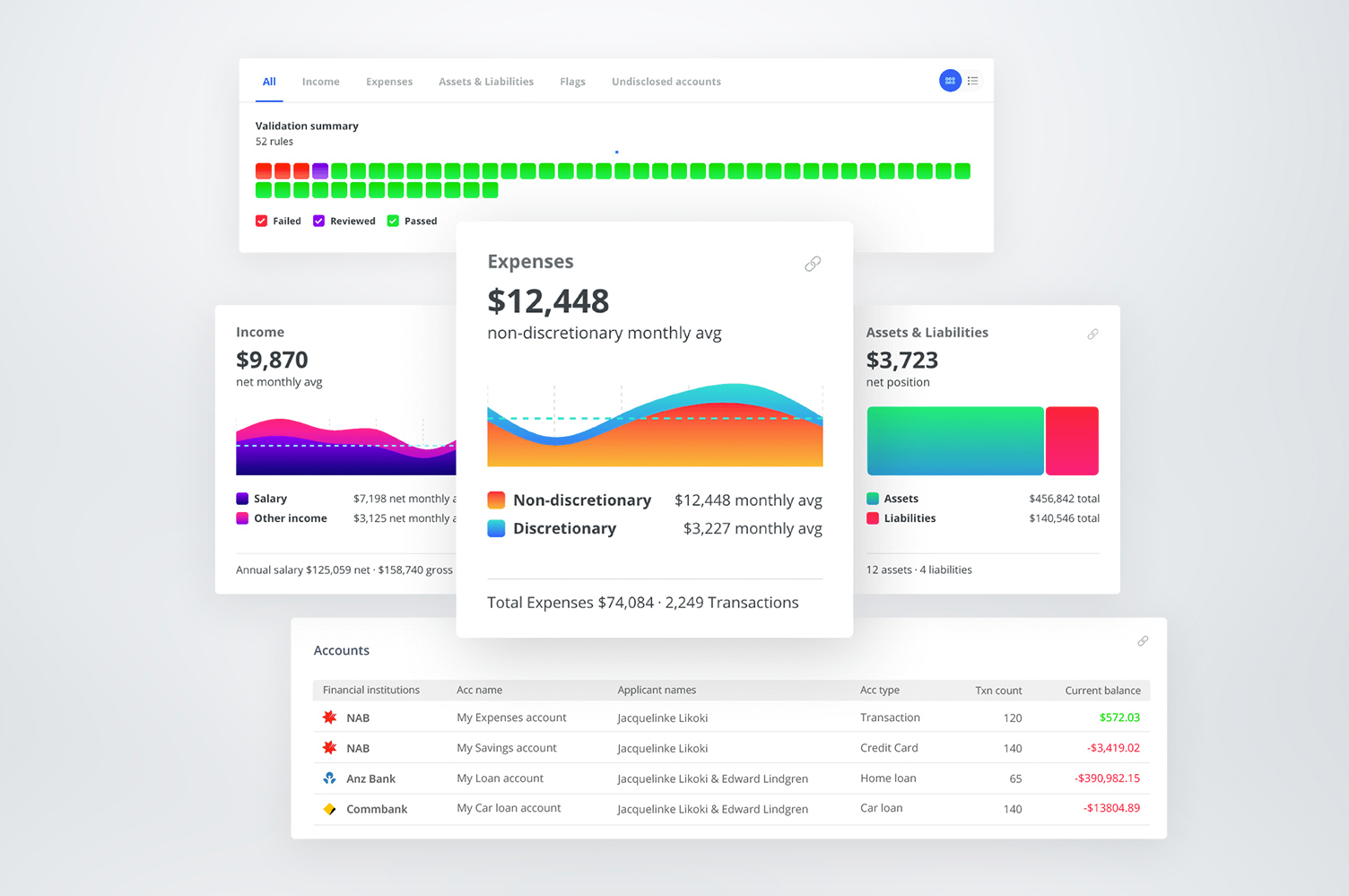Click the $12,448 expenses amount
The width and height of the screenshot is (1349, 896).
tap(548, 301)
